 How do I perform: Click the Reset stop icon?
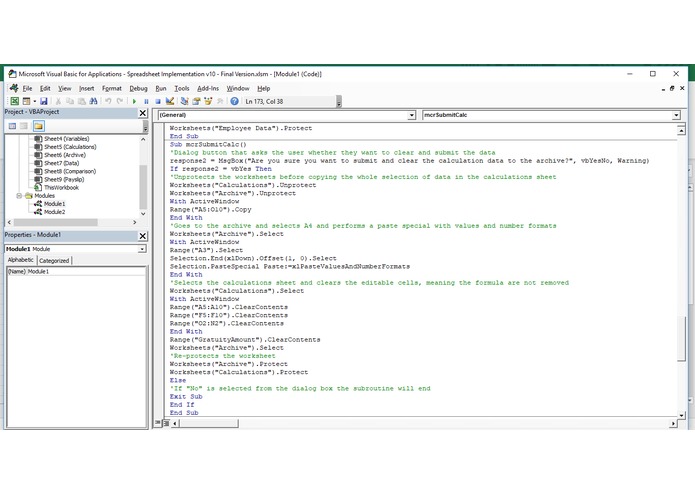click(x=157, y=101)
